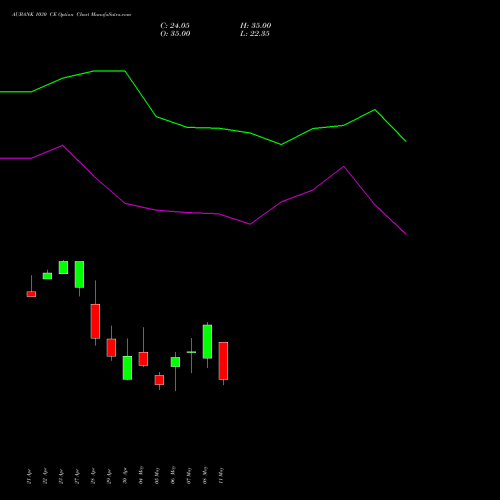Click the '05 May' date axis label
500x500 pixels.
(x=157, y=475)
